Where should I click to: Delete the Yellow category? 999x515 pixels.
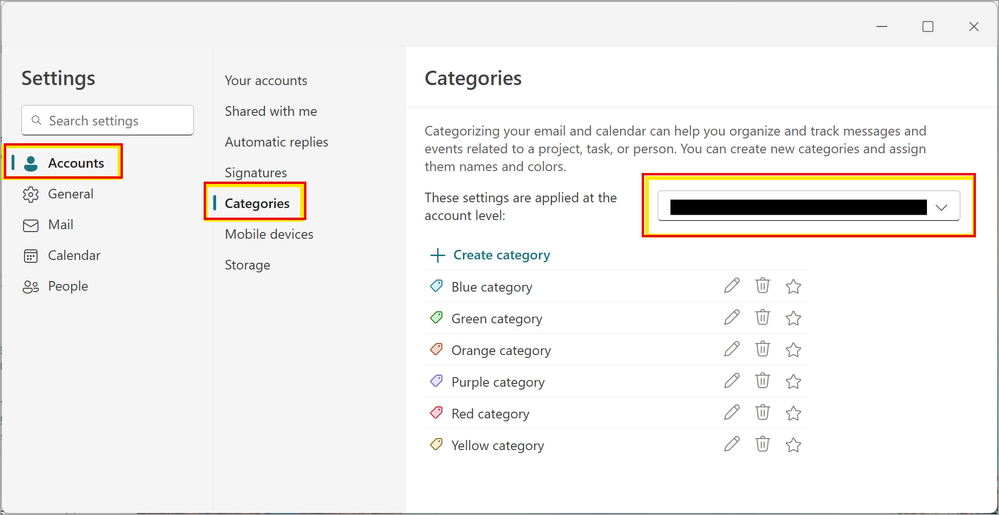coord(762,445)
